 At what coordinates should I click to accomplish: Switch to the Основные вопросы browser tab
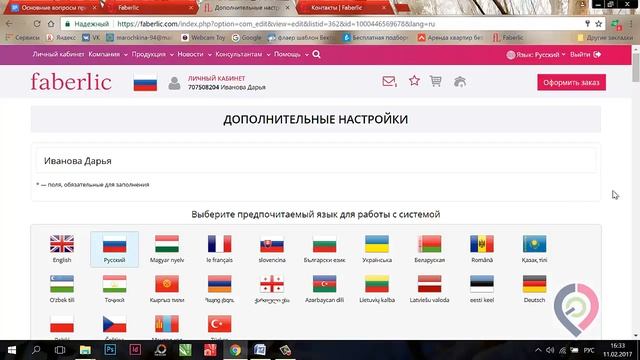tap(54, 8)
